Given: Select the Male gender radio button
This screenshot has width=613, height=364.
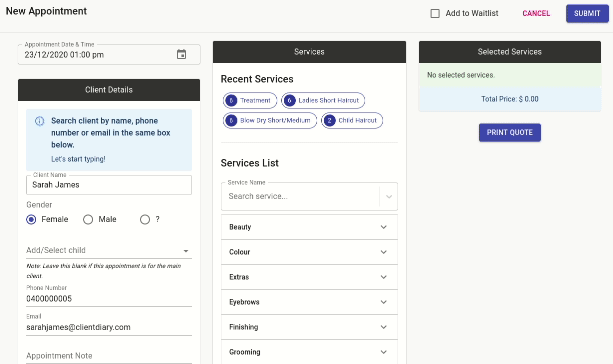Looking at the screenshot, I should 88,219.
